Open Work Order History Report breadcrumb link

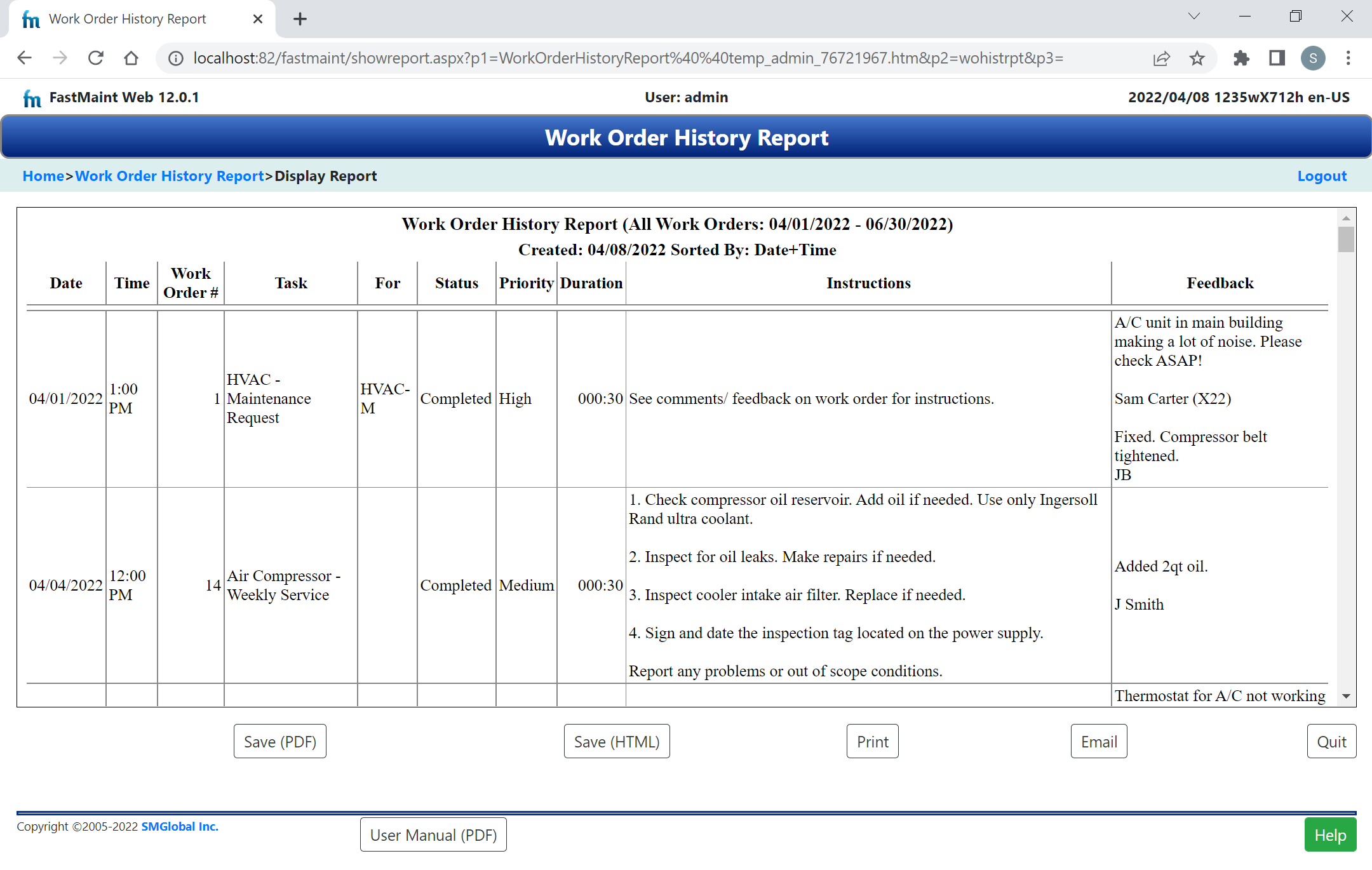[x=170, y=176]
